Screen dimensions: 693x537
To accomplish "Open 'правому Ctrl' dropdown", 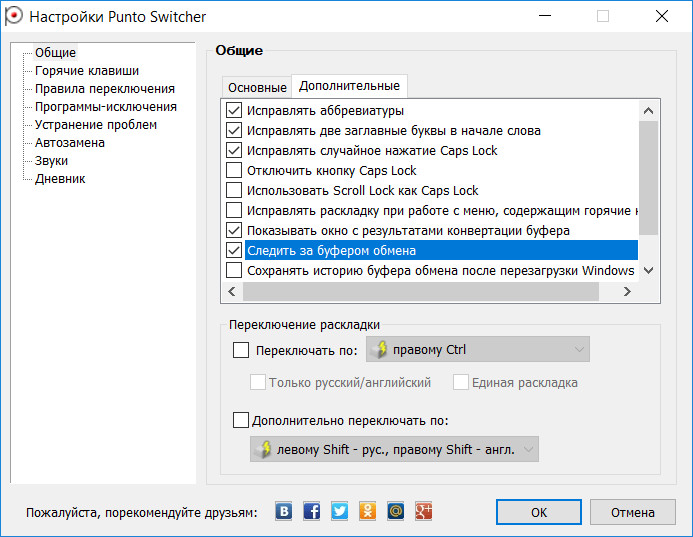I will click(478, 349).
